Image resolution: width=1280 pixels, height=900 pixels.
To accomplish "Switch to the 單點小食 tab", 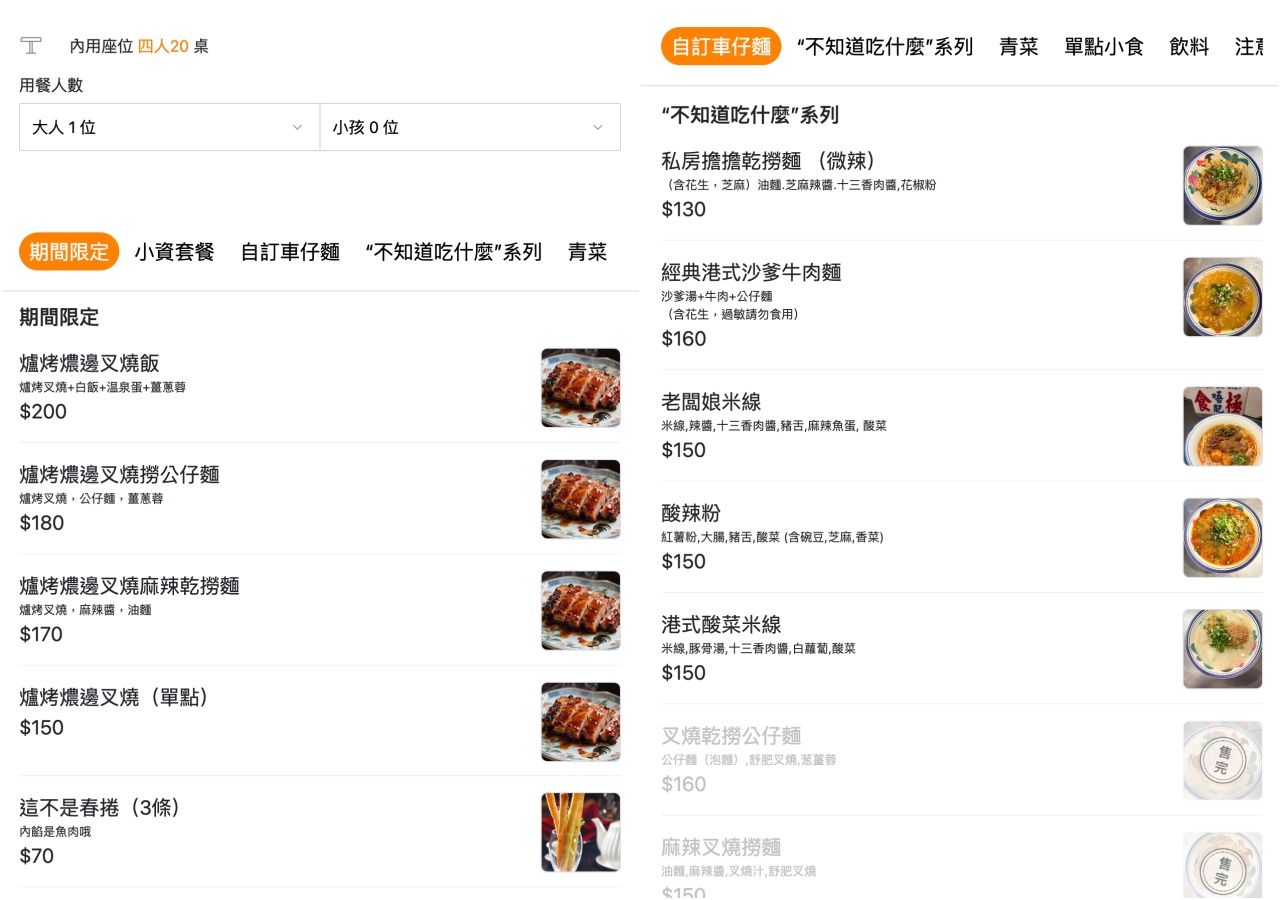I will click(x=1104, y=46).
